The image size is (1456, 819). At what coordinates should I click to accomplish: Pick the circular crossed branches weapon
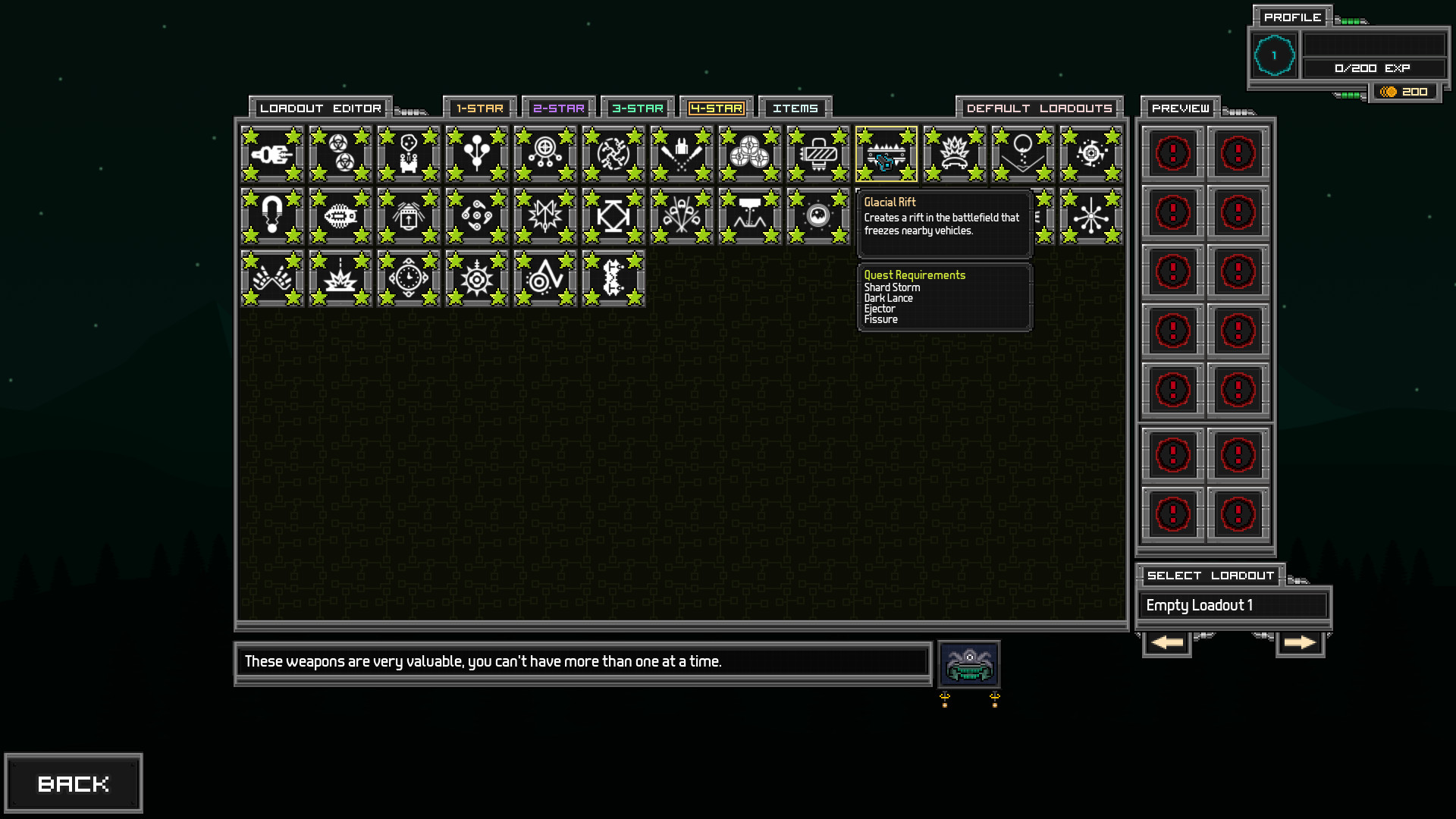tap(613, 155)
